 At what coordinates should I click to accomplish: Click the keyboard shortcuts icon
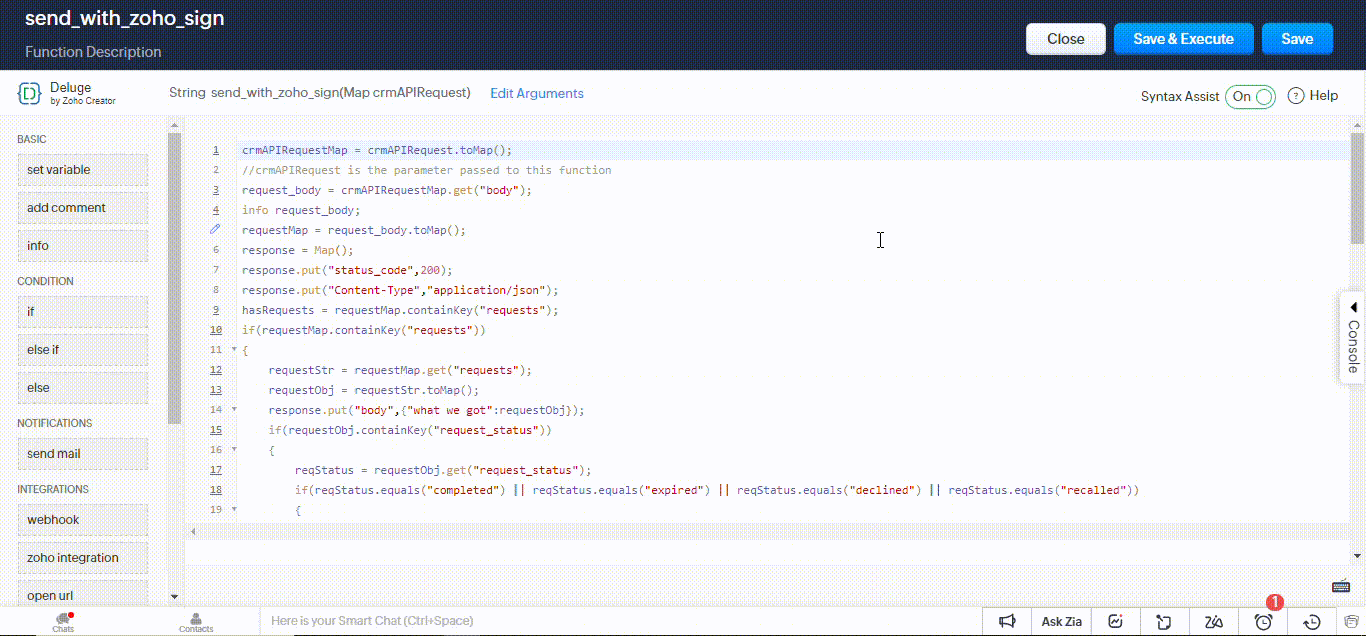[1341, 587]
